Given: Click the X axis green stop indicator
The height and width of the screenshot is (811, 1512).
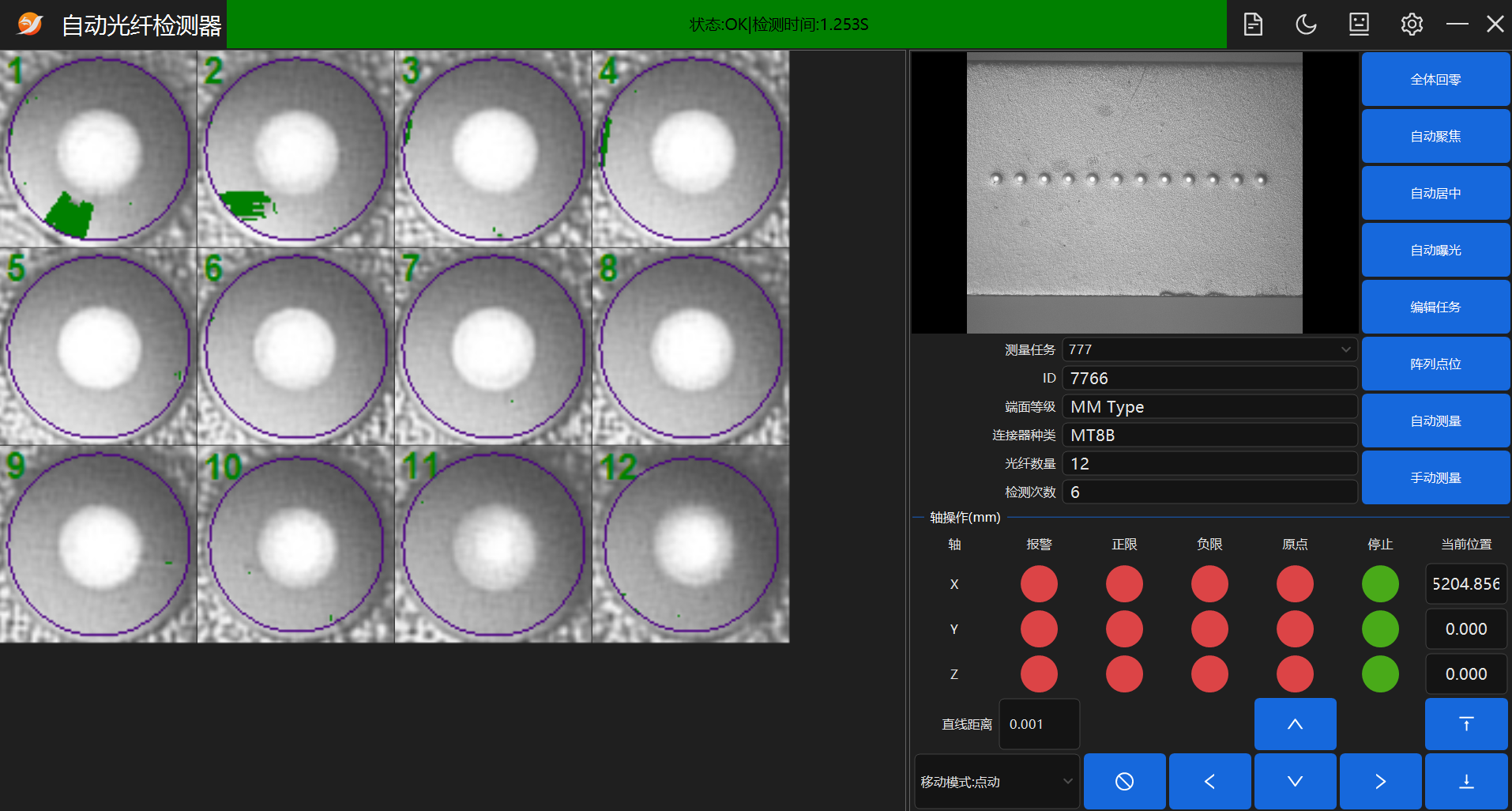Looking at the screenshot, I should [x=1380, y=584].
